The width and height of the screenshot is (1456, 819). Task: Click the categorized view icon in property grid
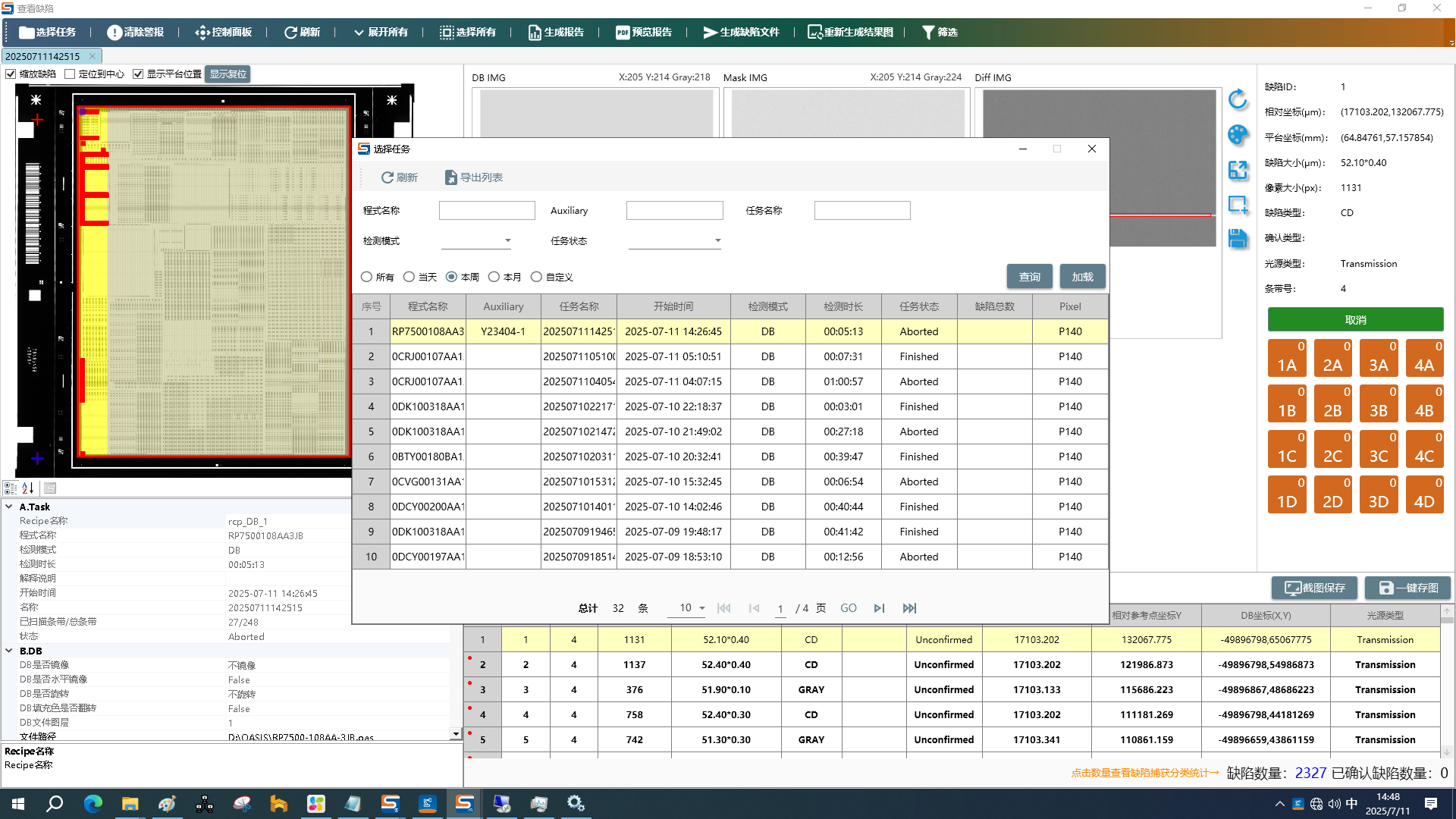click(x=11, y=488)
